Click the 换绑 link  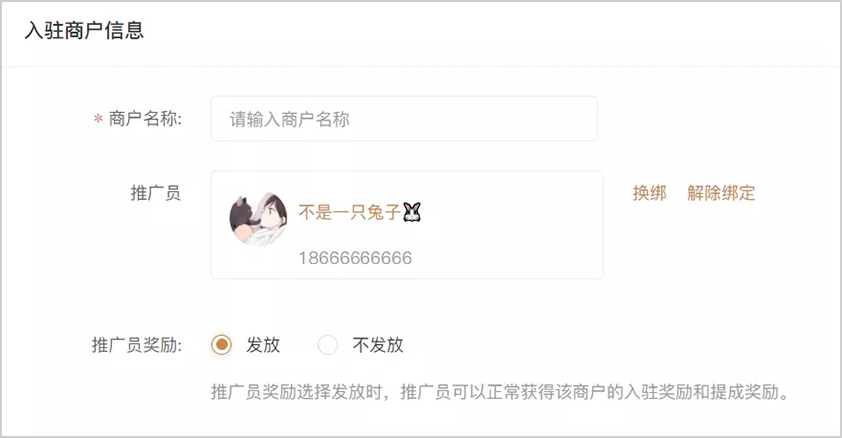(x=649, y=193)
